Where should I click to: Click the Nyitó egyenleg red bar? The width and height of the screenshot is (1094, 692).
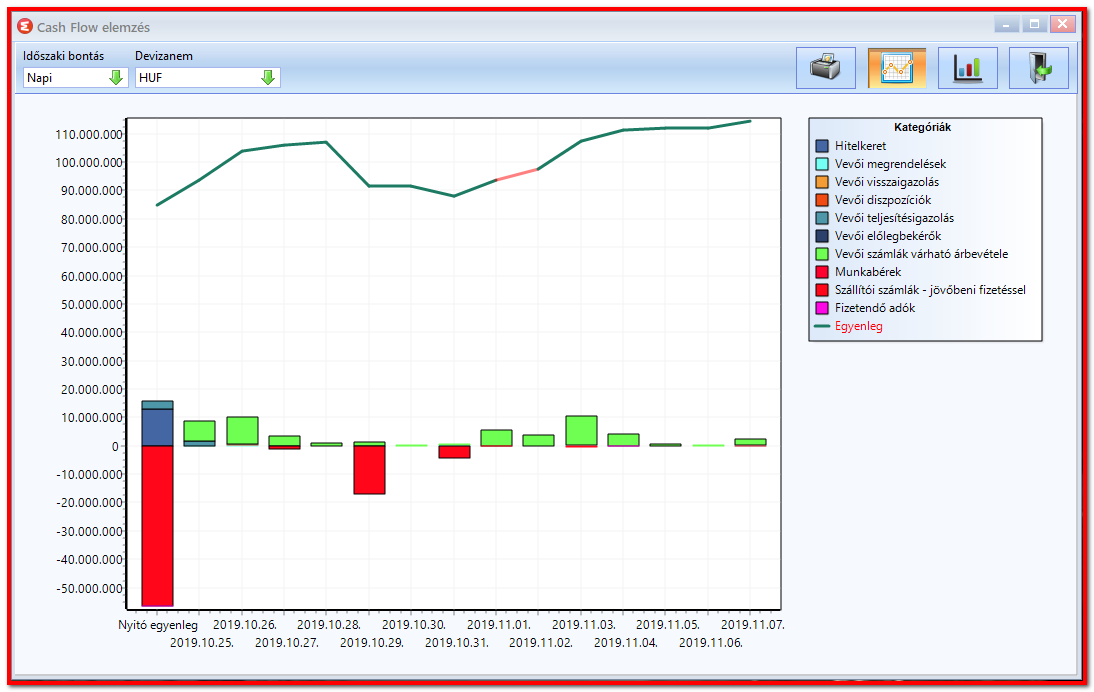[158, 525]
